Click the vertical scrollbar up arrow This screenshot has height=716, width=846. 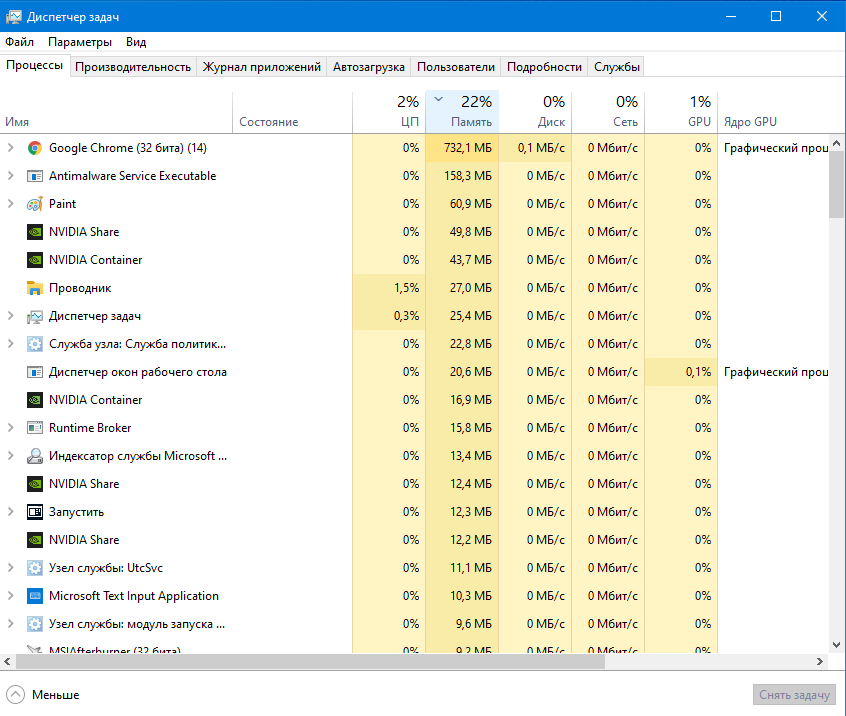click(836, 143)
